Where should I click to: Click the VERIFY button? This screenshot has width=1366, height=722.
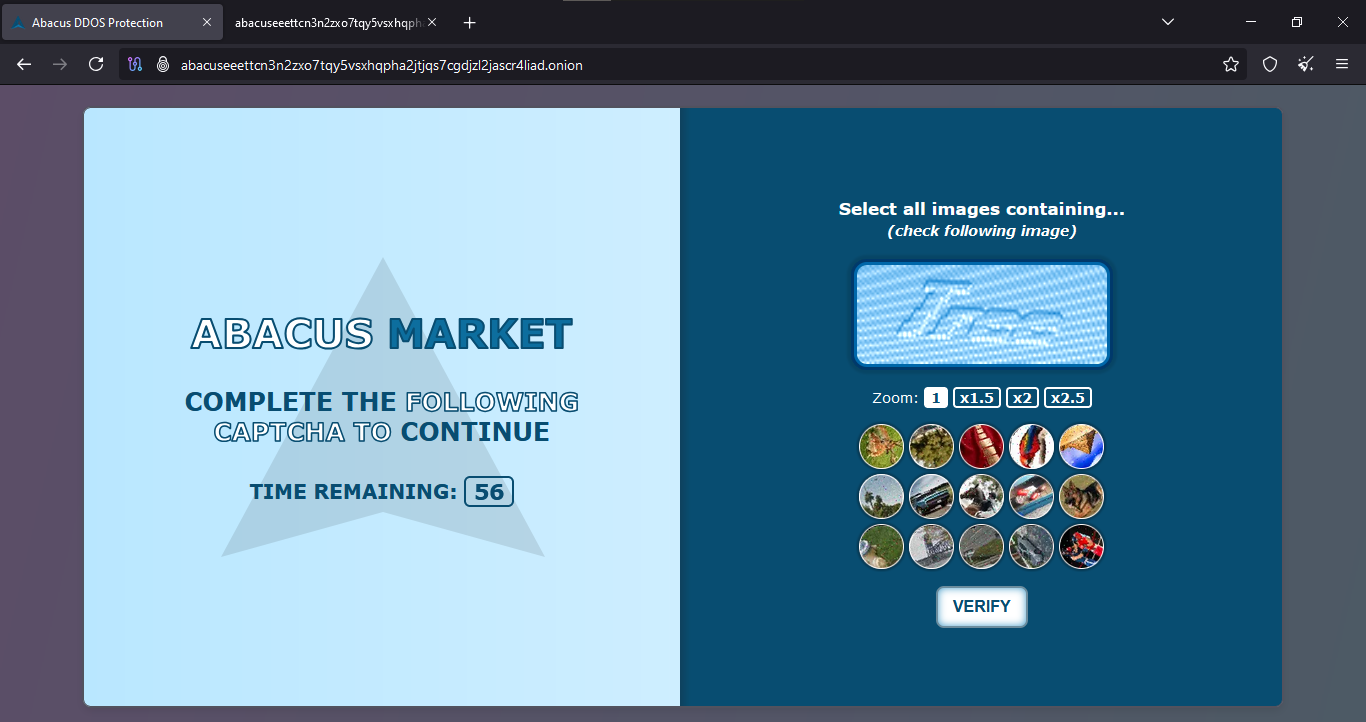pyautogui.click(x=981, y=606)
